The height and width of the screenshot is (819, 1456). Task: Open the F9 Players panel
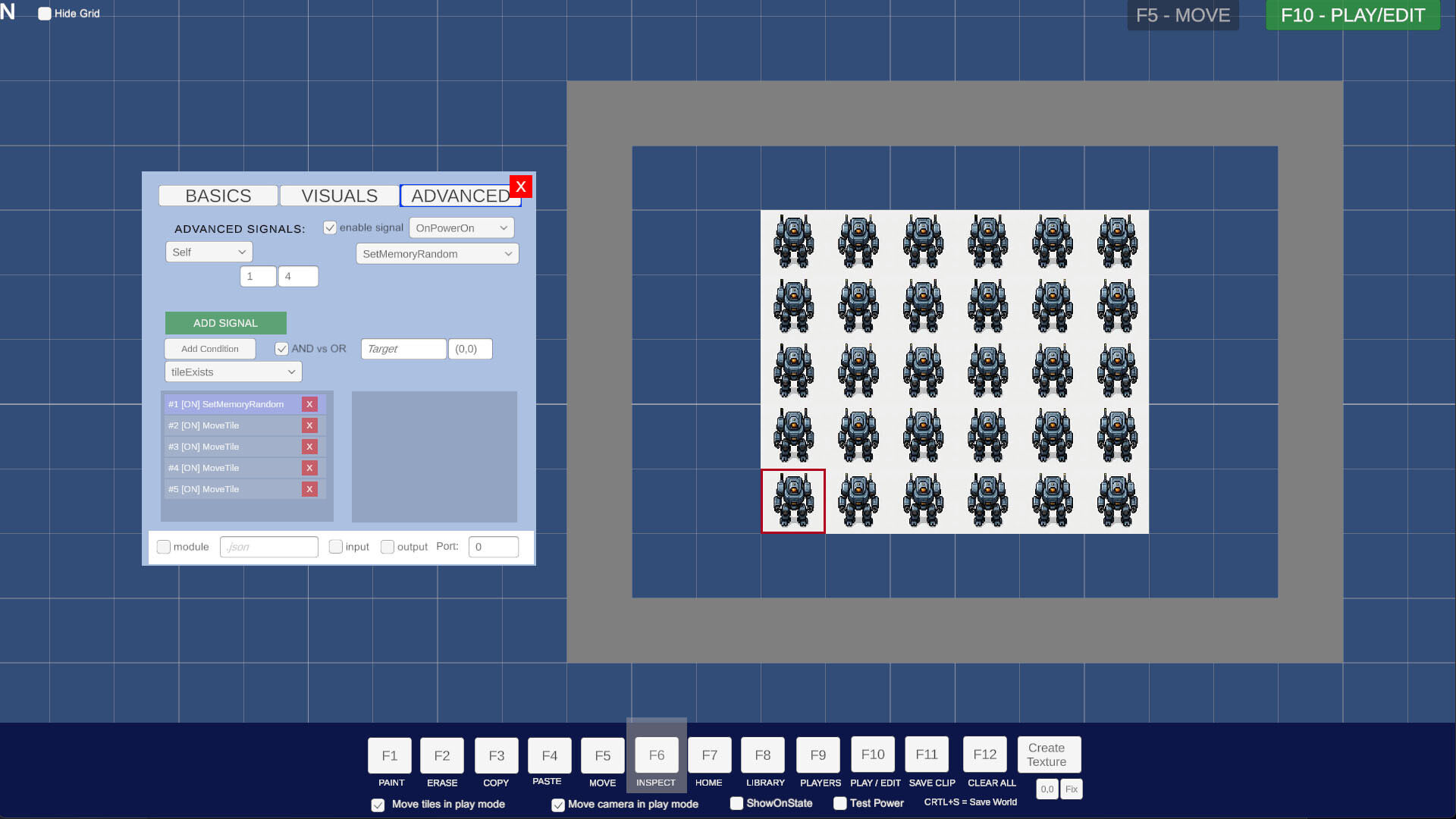click(818, 755)
